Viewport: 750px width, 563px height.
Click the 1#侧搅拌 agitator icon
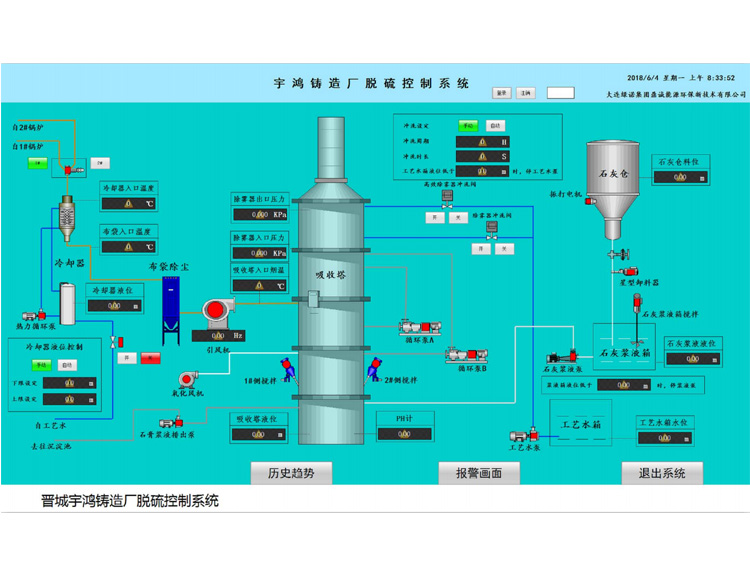coord(288,370)
